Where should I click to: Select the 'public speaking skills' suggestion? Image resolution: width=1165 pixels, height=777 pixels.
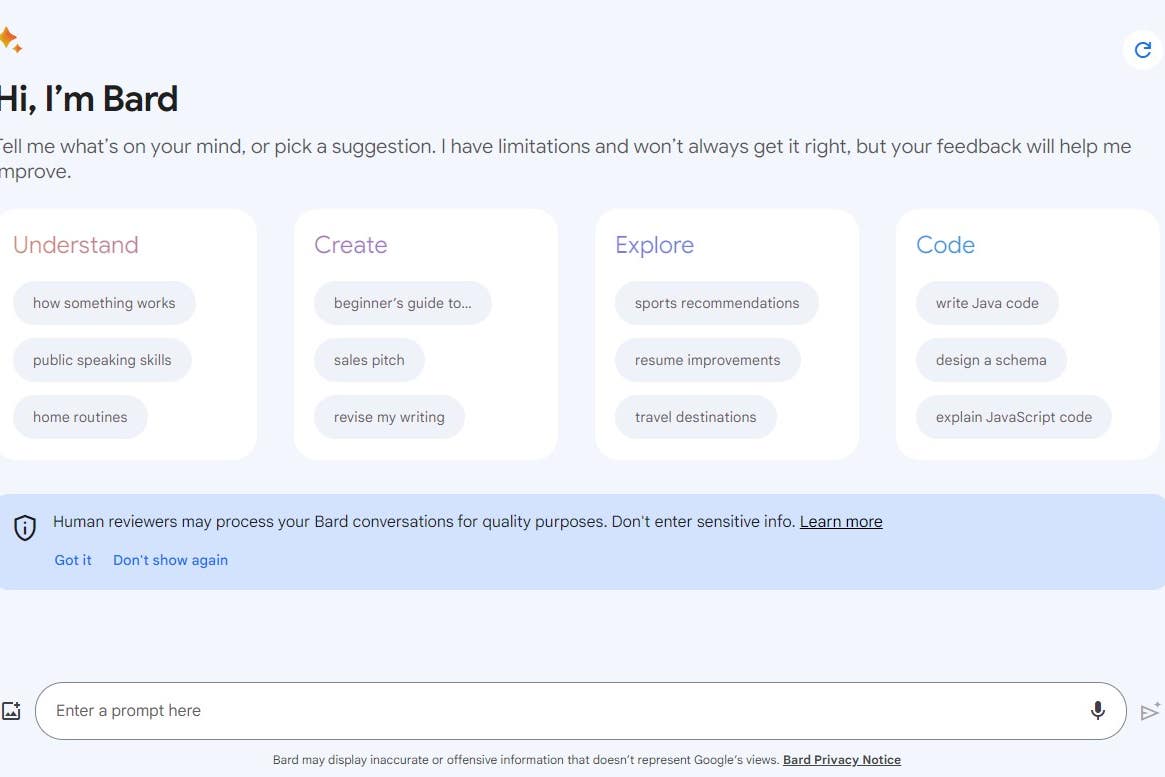coord(102,360)
